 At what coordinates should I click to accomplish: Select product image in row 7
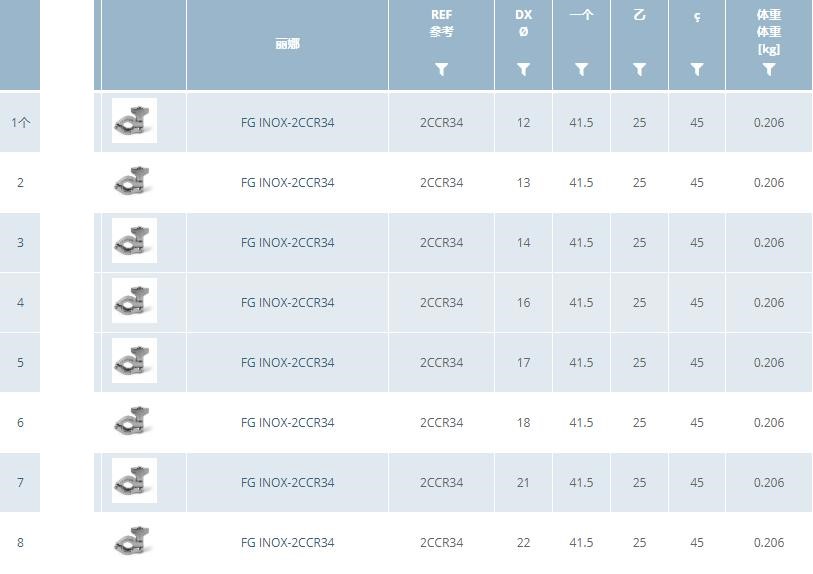134,482
